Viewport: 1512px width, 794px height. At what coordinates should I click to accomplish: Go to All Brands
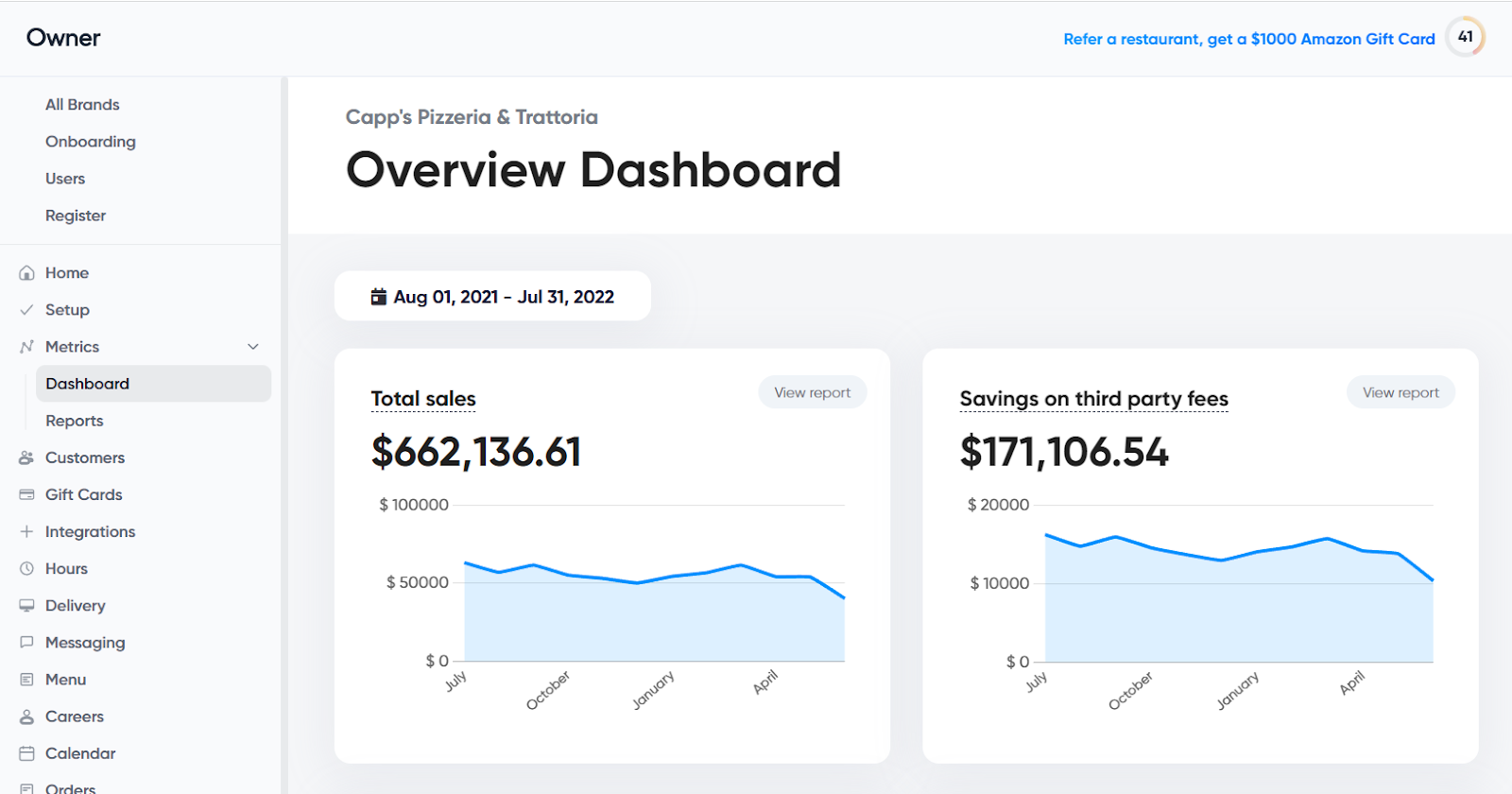(x=82, y=105)
